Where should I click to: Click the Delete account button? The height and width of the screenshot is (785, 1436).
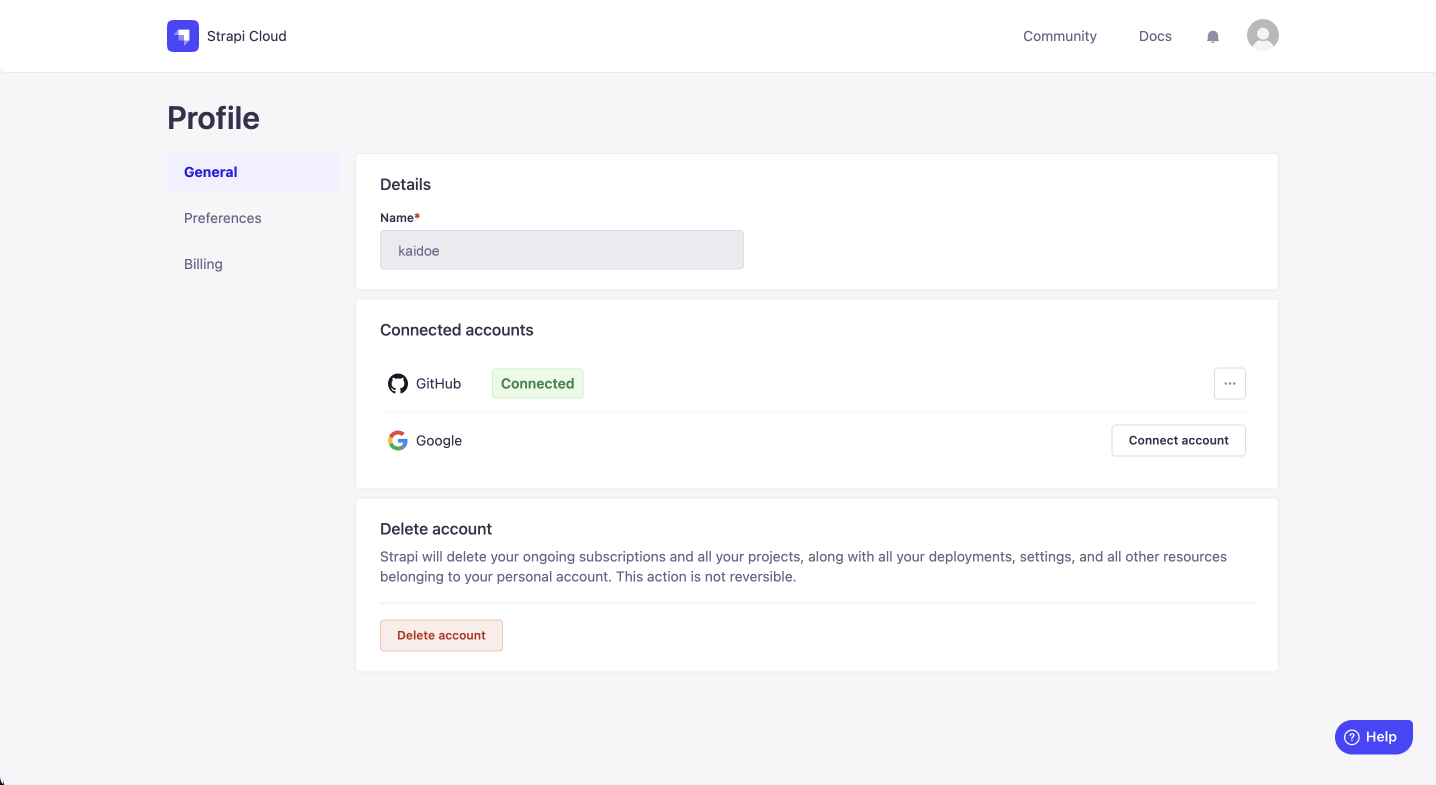point(441,635)
